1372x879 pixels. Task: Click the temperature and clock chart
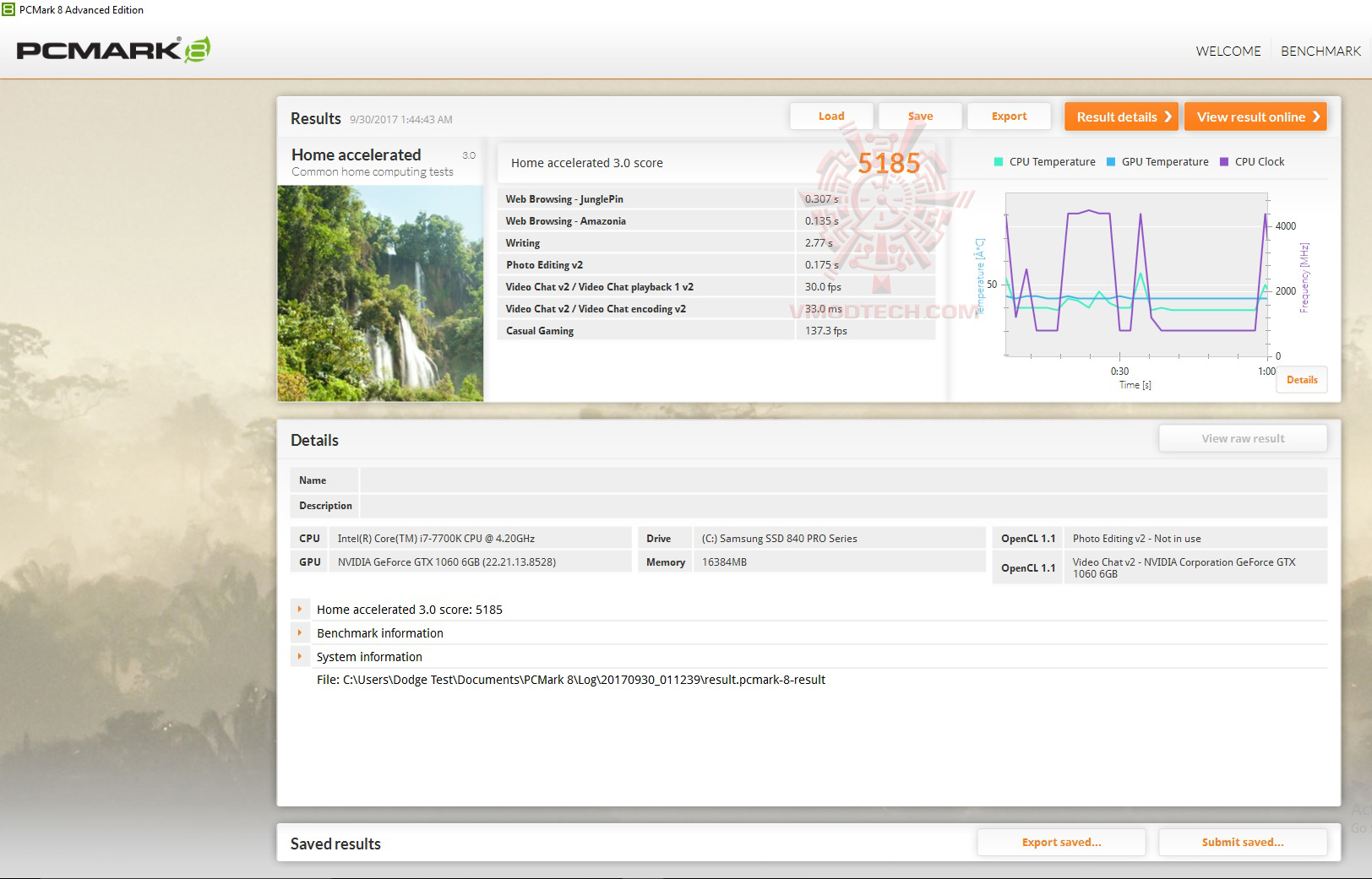click(x=1136, y=274)
